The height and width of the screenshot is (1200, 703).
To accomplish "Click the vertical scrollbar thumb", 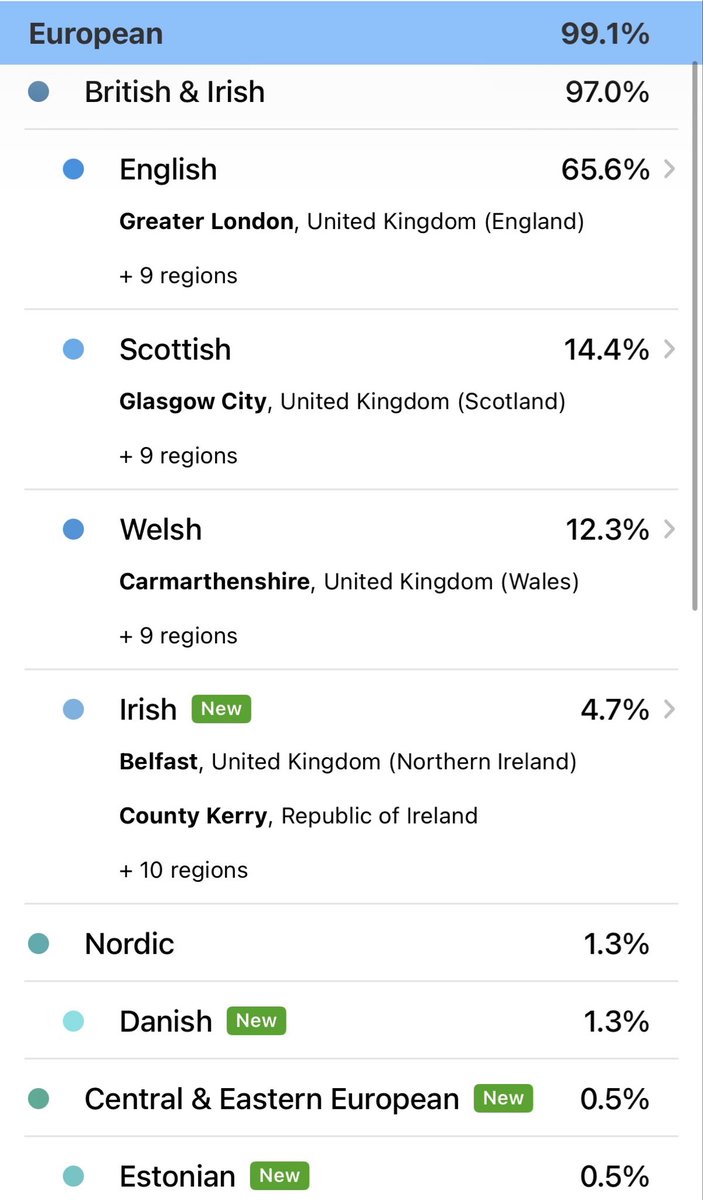I will pos(696,336).
